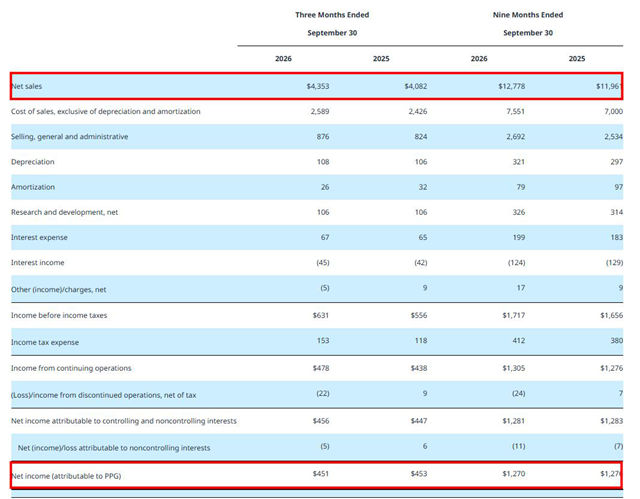Click the (11) noncontrolling interests value
This screenshot has width=640, height=499.
[519, 446]
